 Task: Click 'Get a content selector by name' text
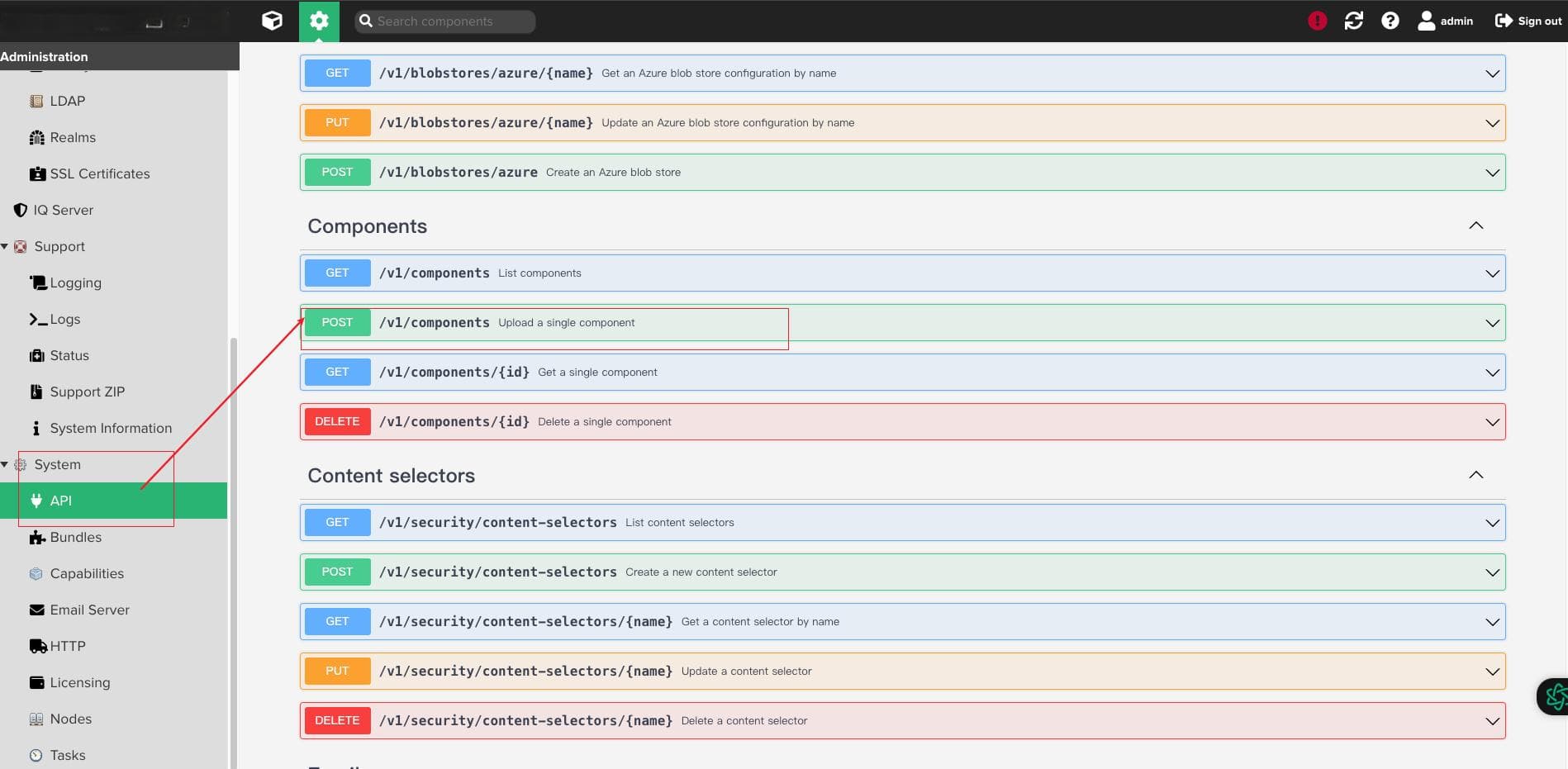(x=760, y=621)
